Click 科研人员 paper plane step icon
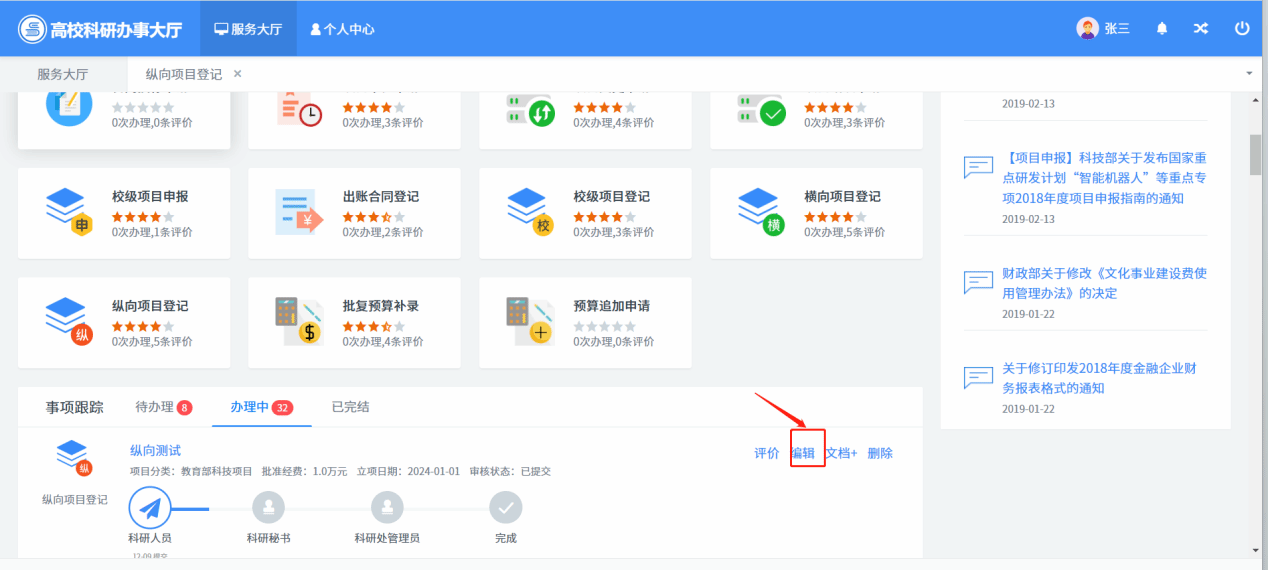 pos(150,508)
